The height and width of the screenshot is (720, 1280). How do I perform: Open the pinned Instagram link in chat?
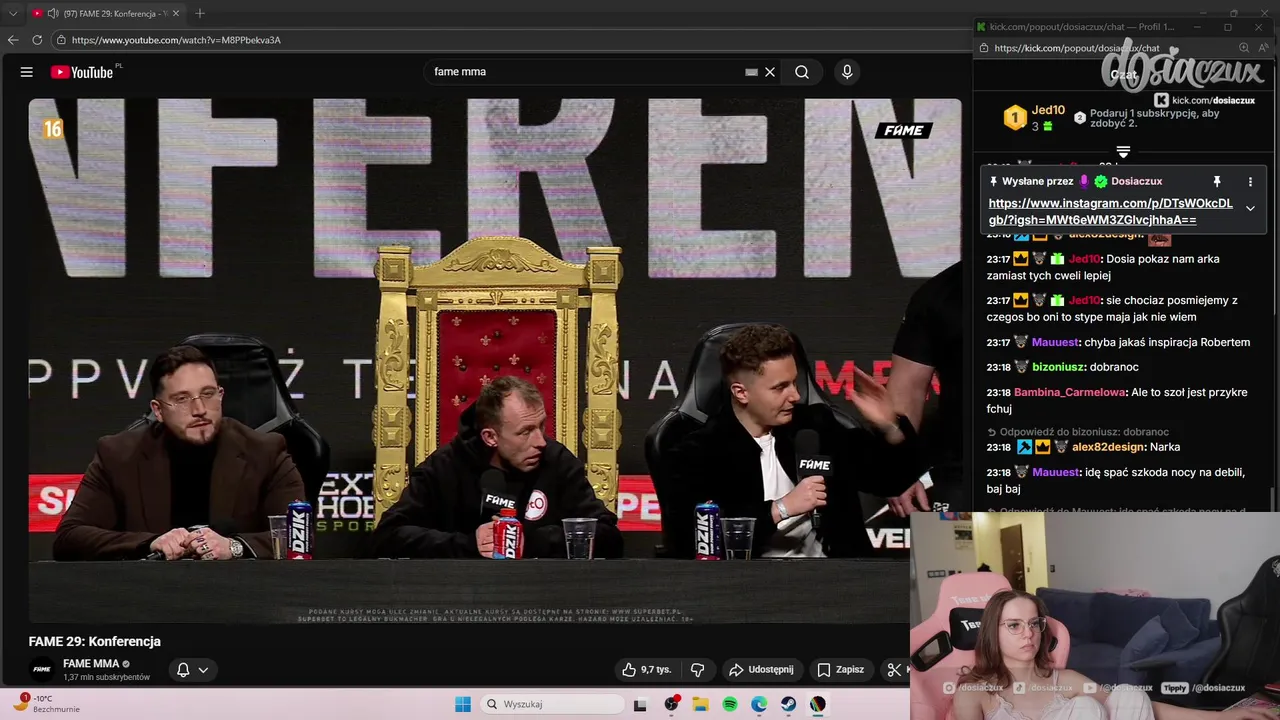[x=1111, y=211]
